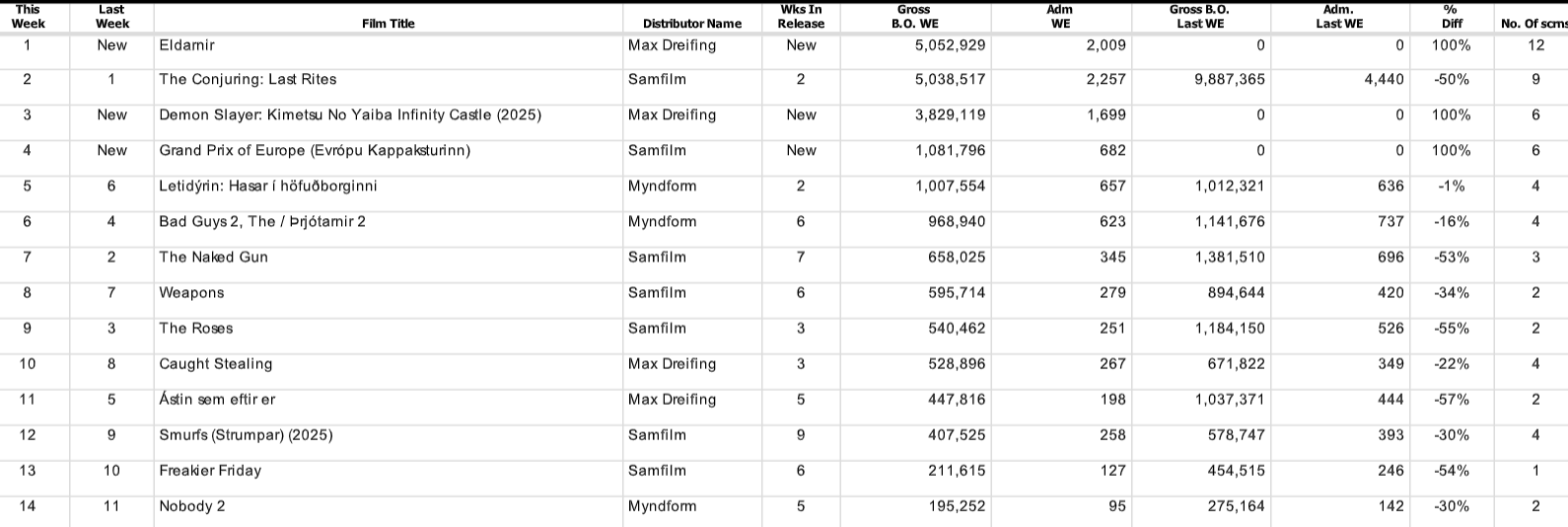
Task: Click Eldamir's gross value 5,052,929
Action: (950, 45)
